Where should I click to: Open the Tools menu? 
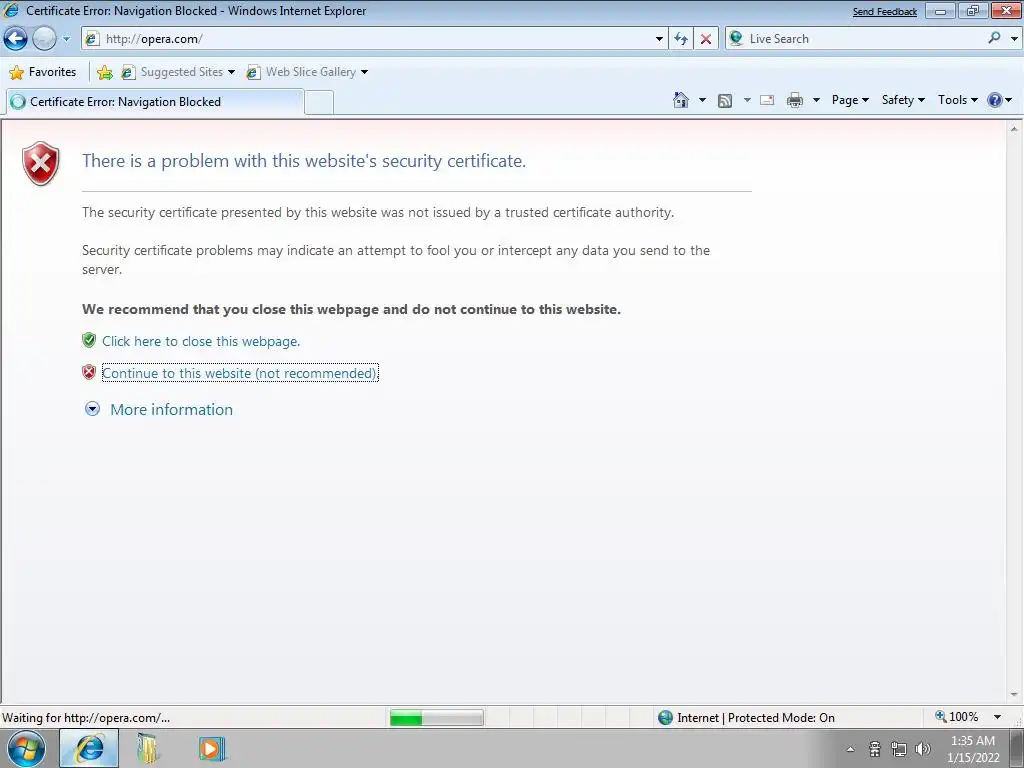(957, 100)
